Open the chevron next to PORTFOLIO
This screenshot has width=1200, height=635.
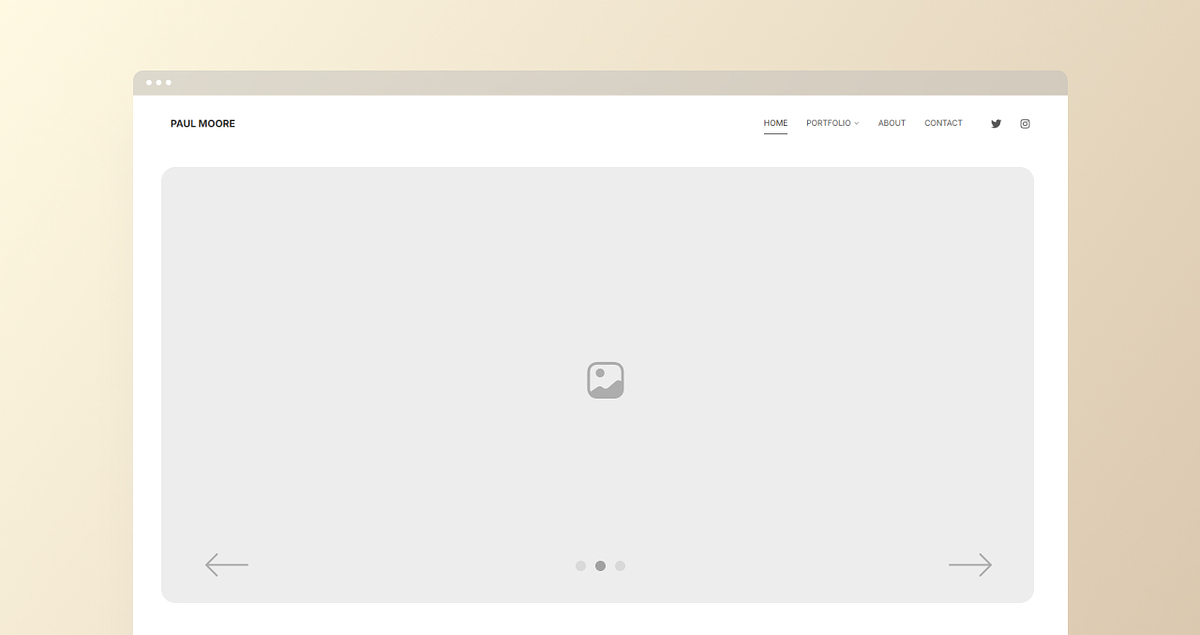[x=858, y=123]
